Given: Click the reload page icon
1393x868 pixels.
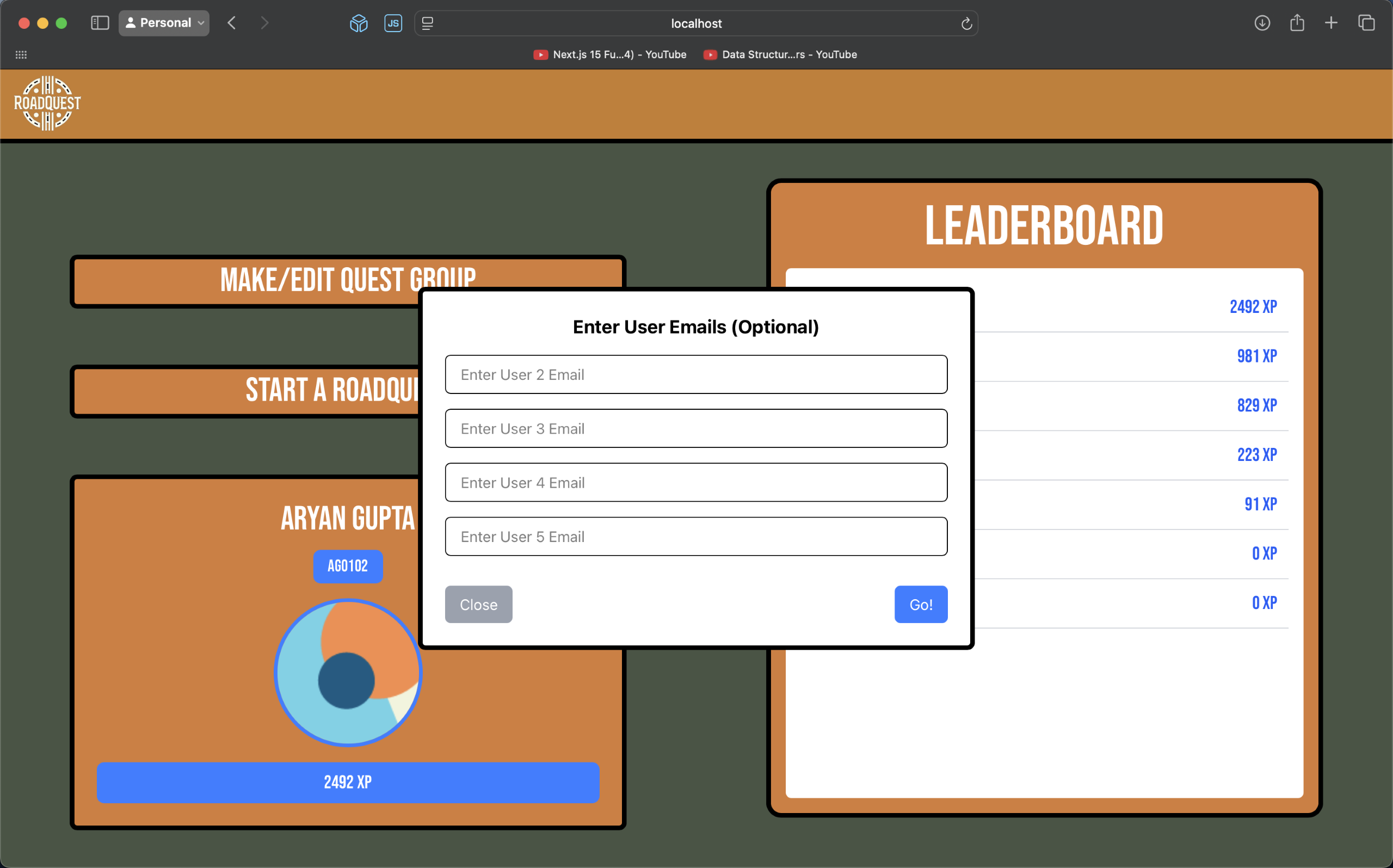Looking at the screenshot, I should click(966, 23).
